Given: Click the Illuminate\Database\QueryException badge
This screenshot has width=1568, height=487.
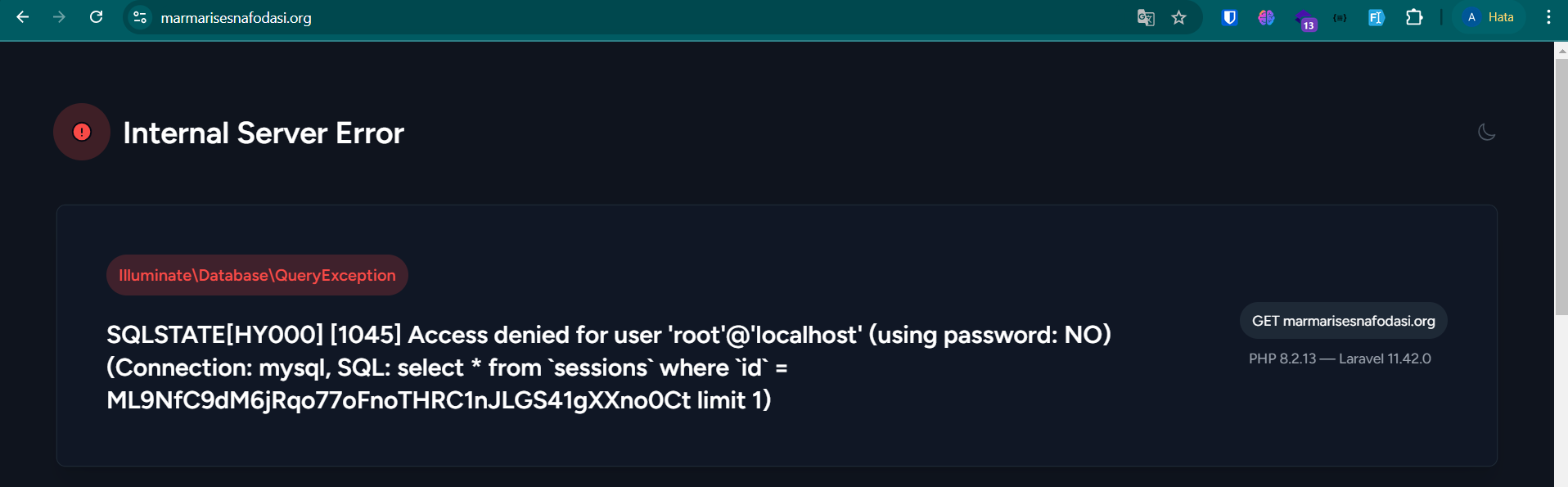Looking at the screenshot, I should 257,275.
